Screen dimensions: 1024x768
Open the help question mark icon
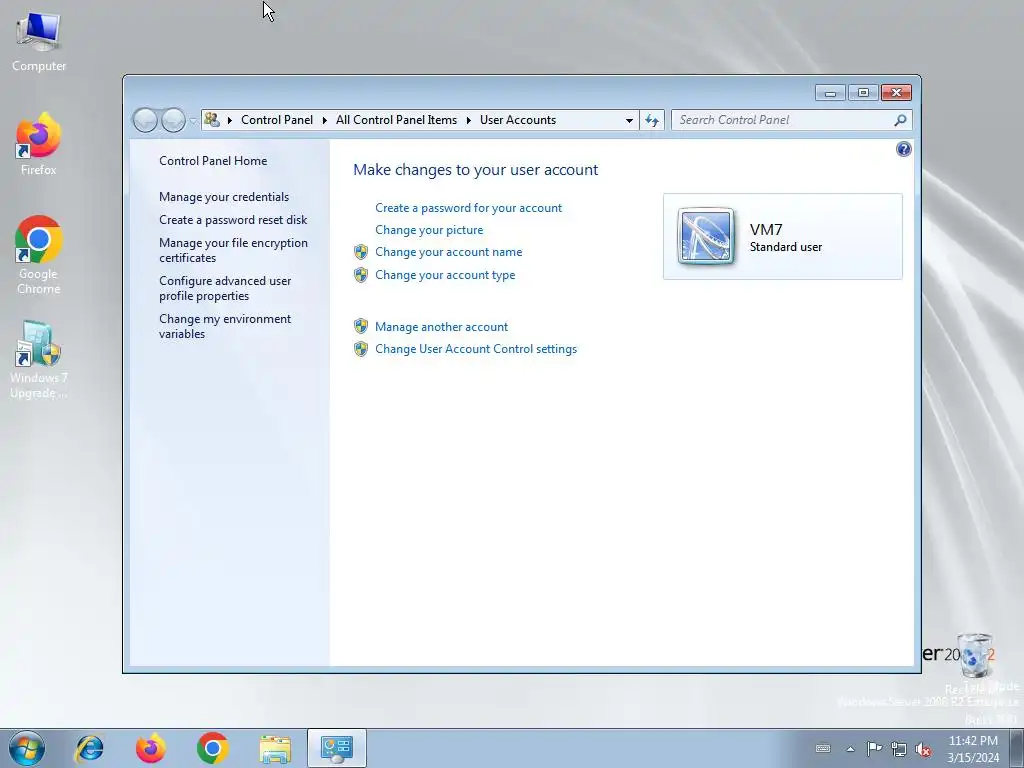[x=903, y=150]
